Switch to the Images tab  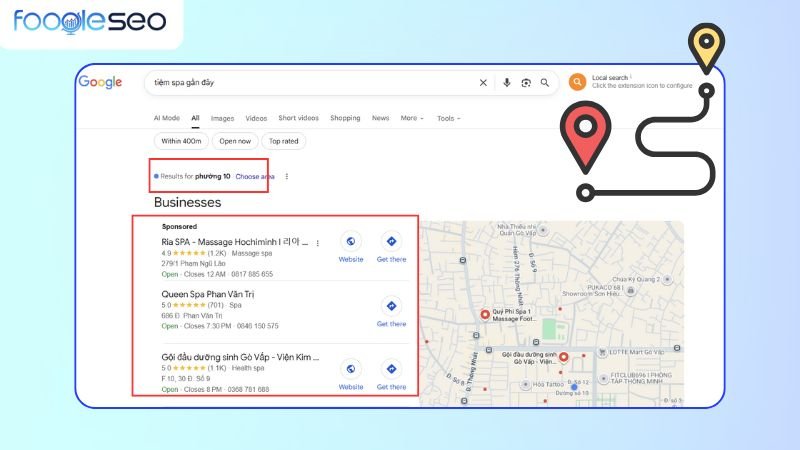[222, 118]
